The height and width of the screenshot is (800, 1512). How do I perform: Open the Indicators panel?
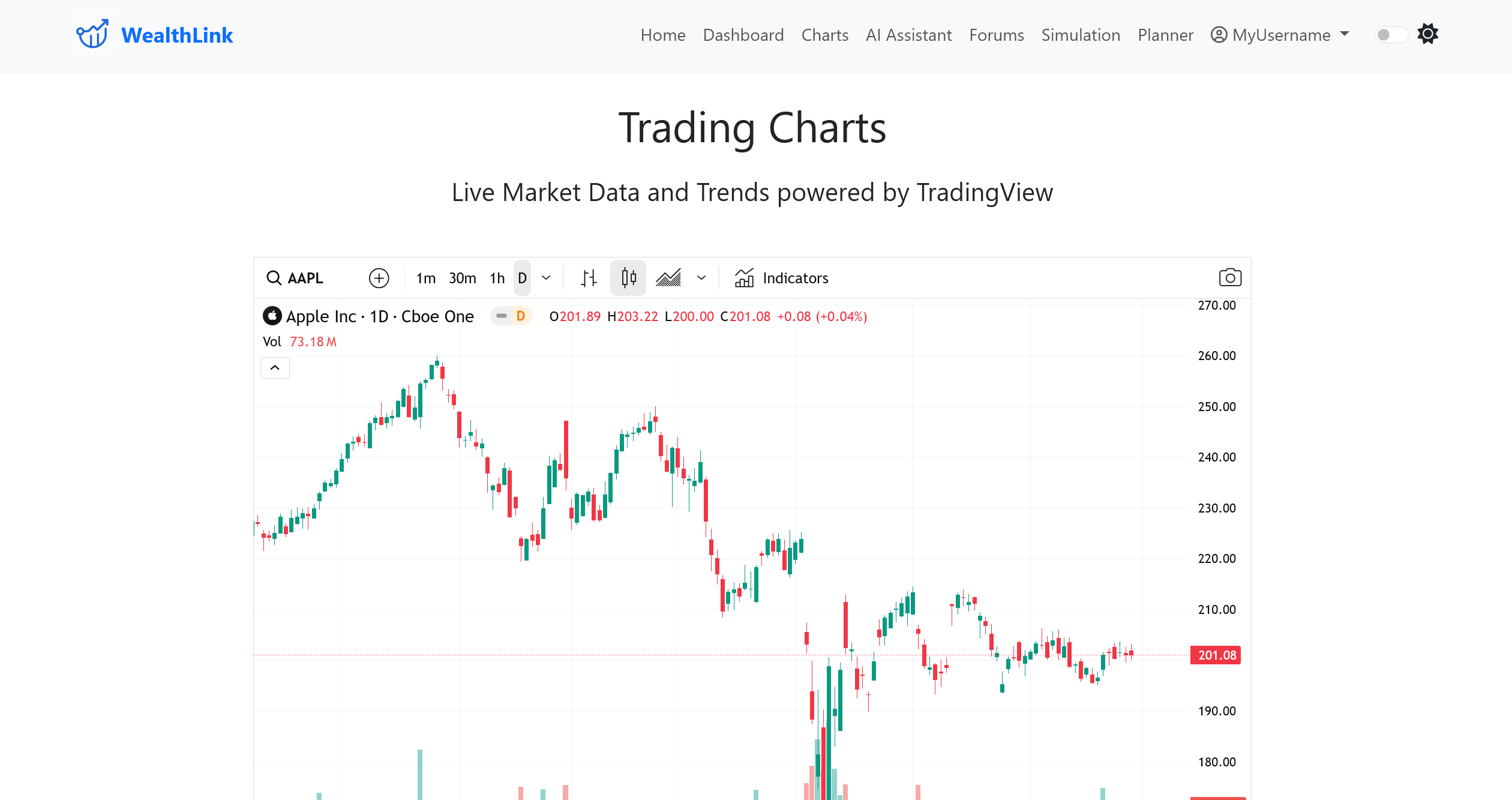(781, 278)
